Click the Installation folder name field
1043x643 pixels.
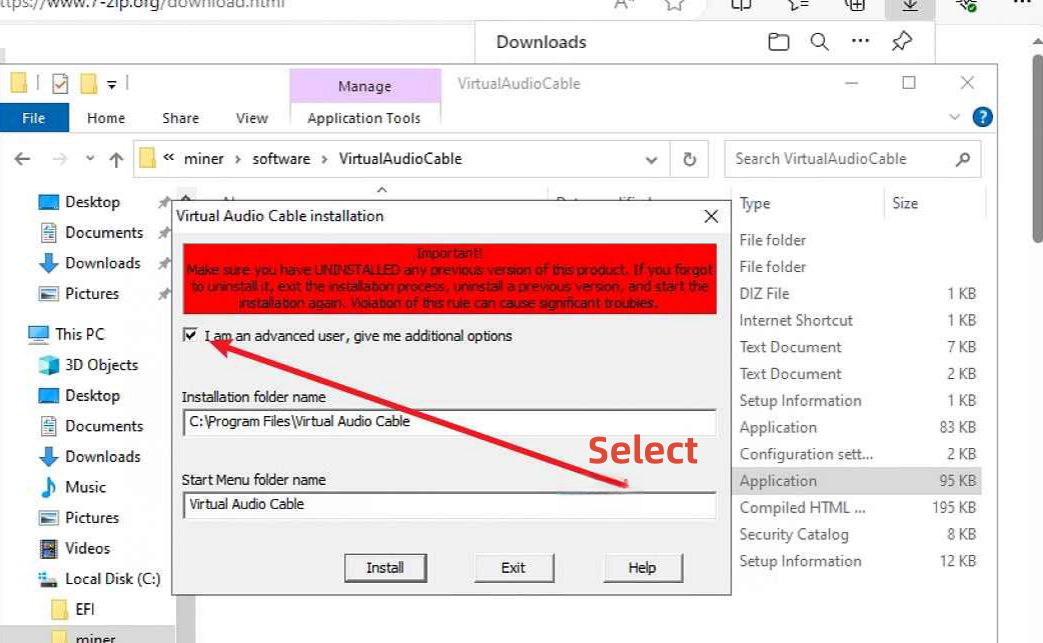449,422
